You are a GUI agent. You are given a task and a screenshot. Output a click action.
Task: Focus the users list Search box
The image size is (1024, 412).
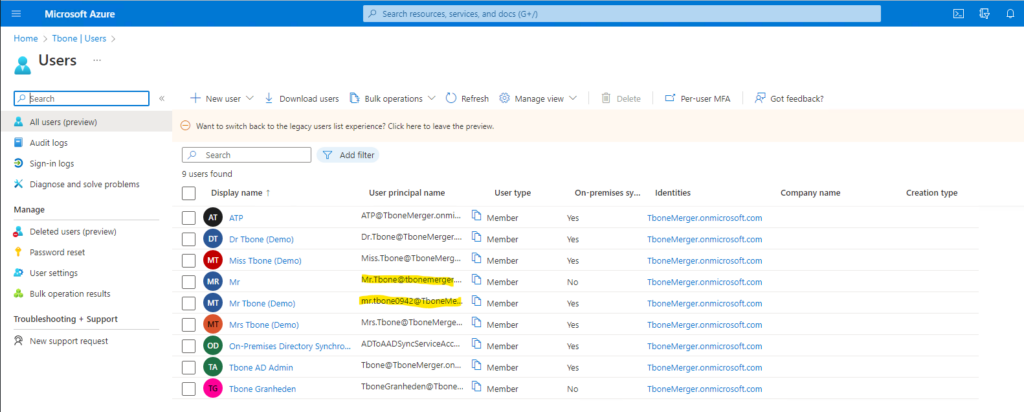click(x=247, y=155)
